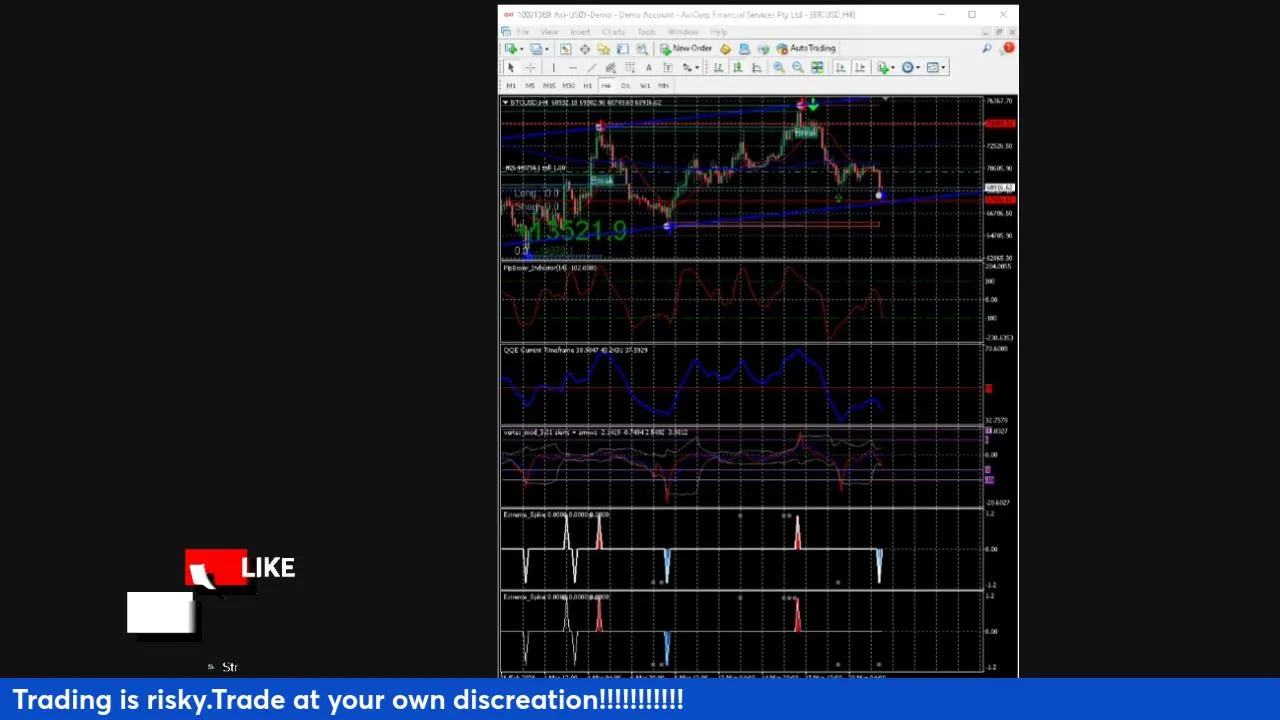Expand the New Chart dropdown arrow
Viewport: 1280px width, 720px height.
click(x=522, y=48)
